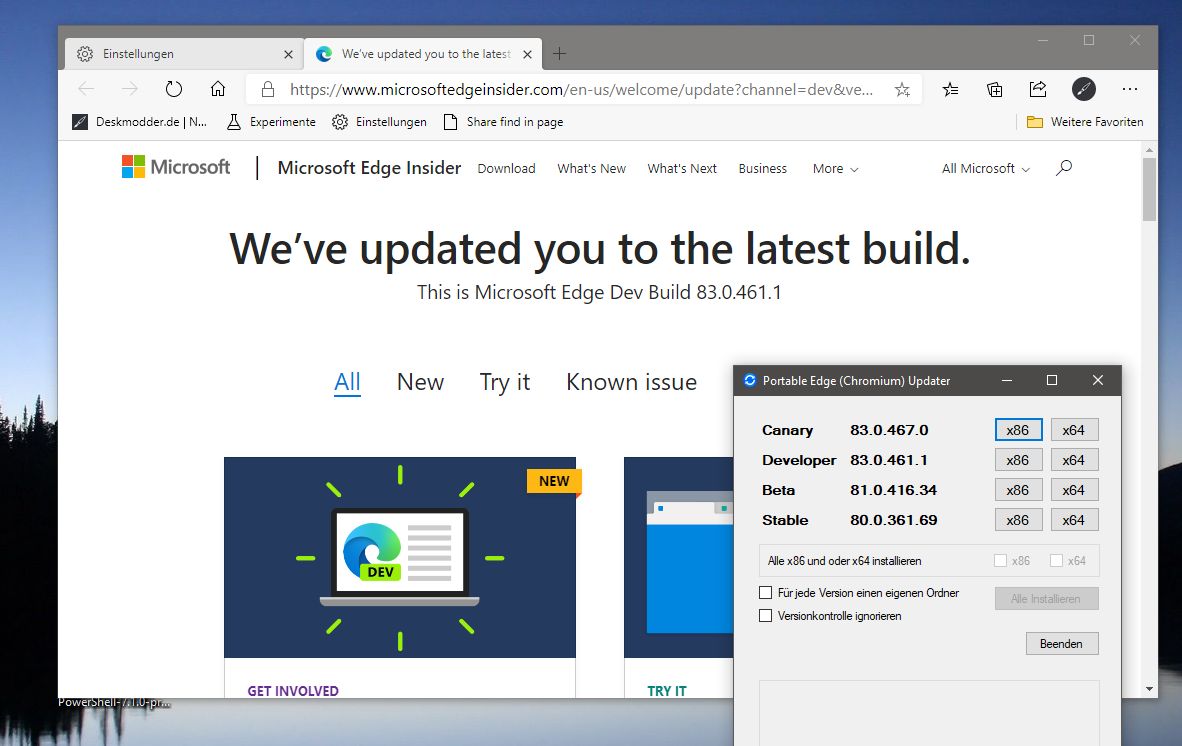Click the browser Back arrow
Screen dimensions: 1182x746
(x=86, y=89)
